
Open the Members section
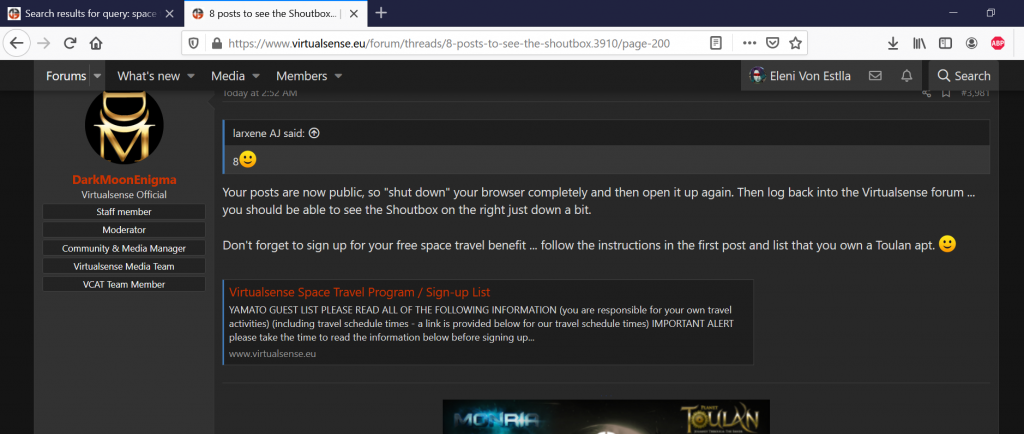click(302, 76)
